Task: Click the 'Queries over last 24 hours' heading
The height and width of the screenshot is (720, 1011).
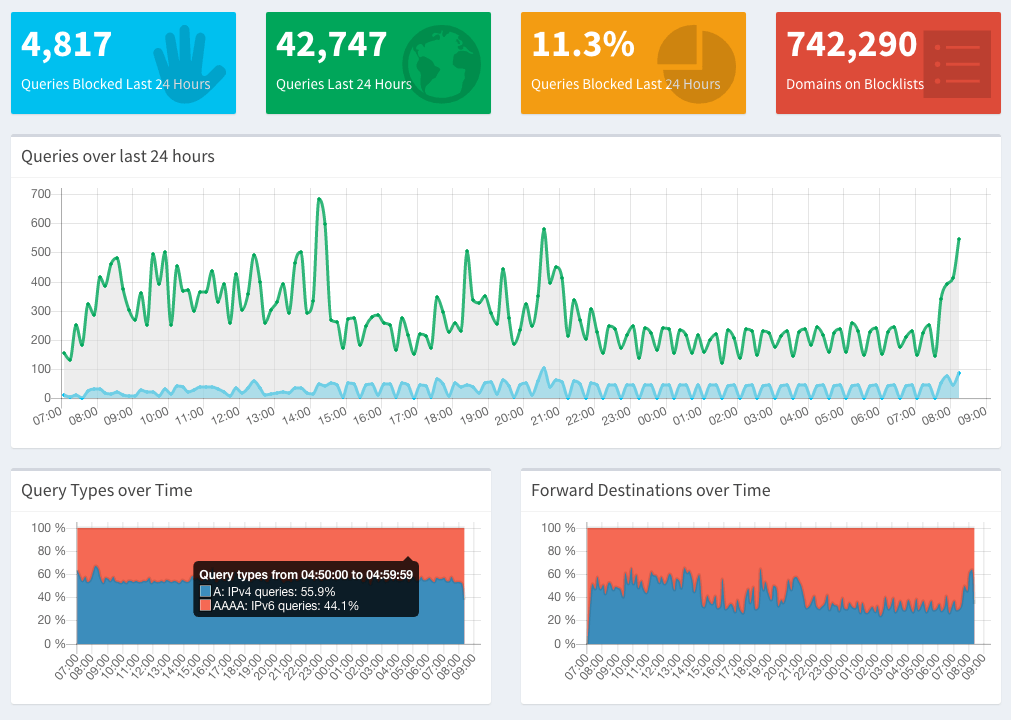Action: pos(118,156)
